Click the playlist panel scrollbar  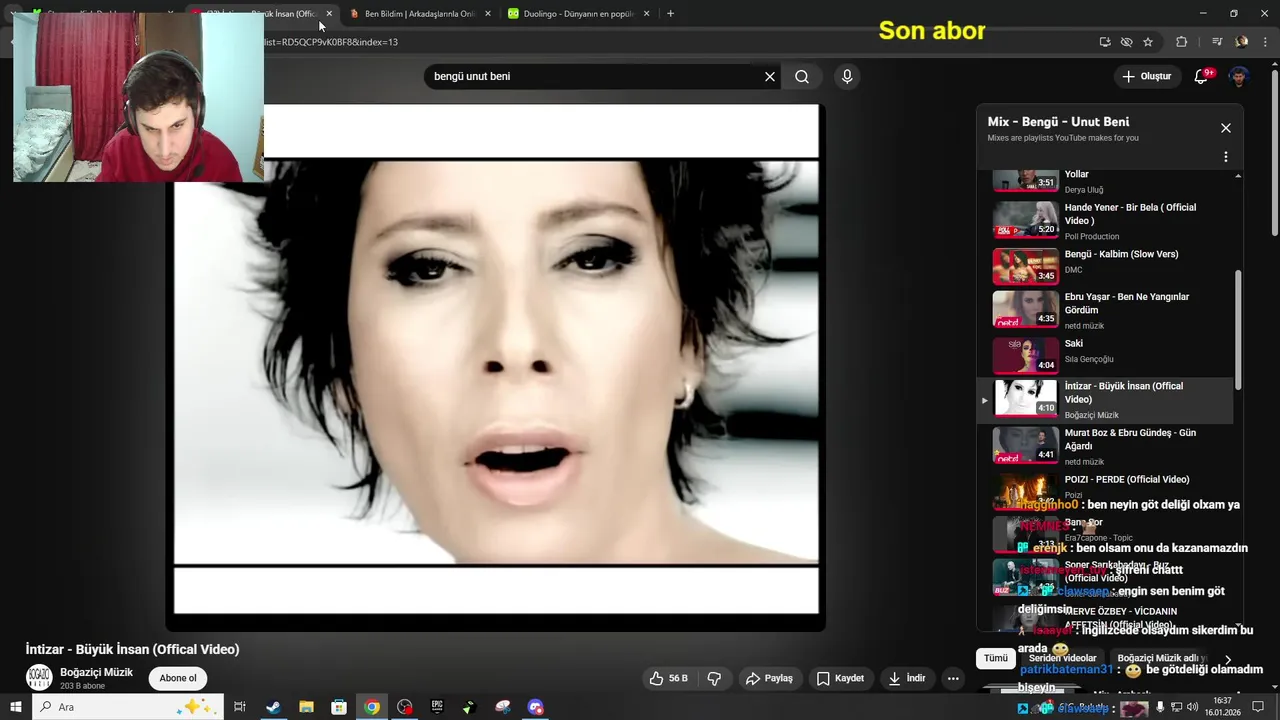coord(1238,330)
